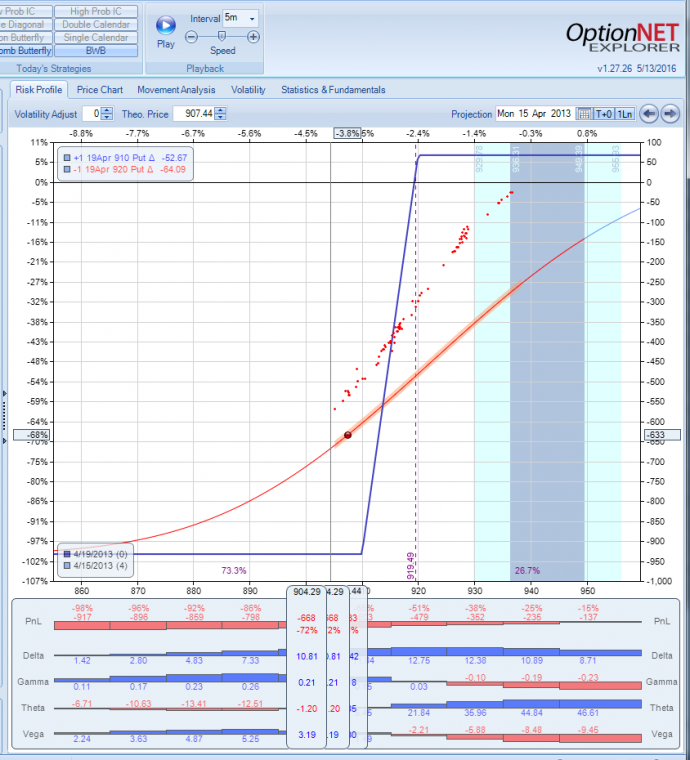Toggle the -1 19Apr 920 Put legend box

click(x=67, y=169)
